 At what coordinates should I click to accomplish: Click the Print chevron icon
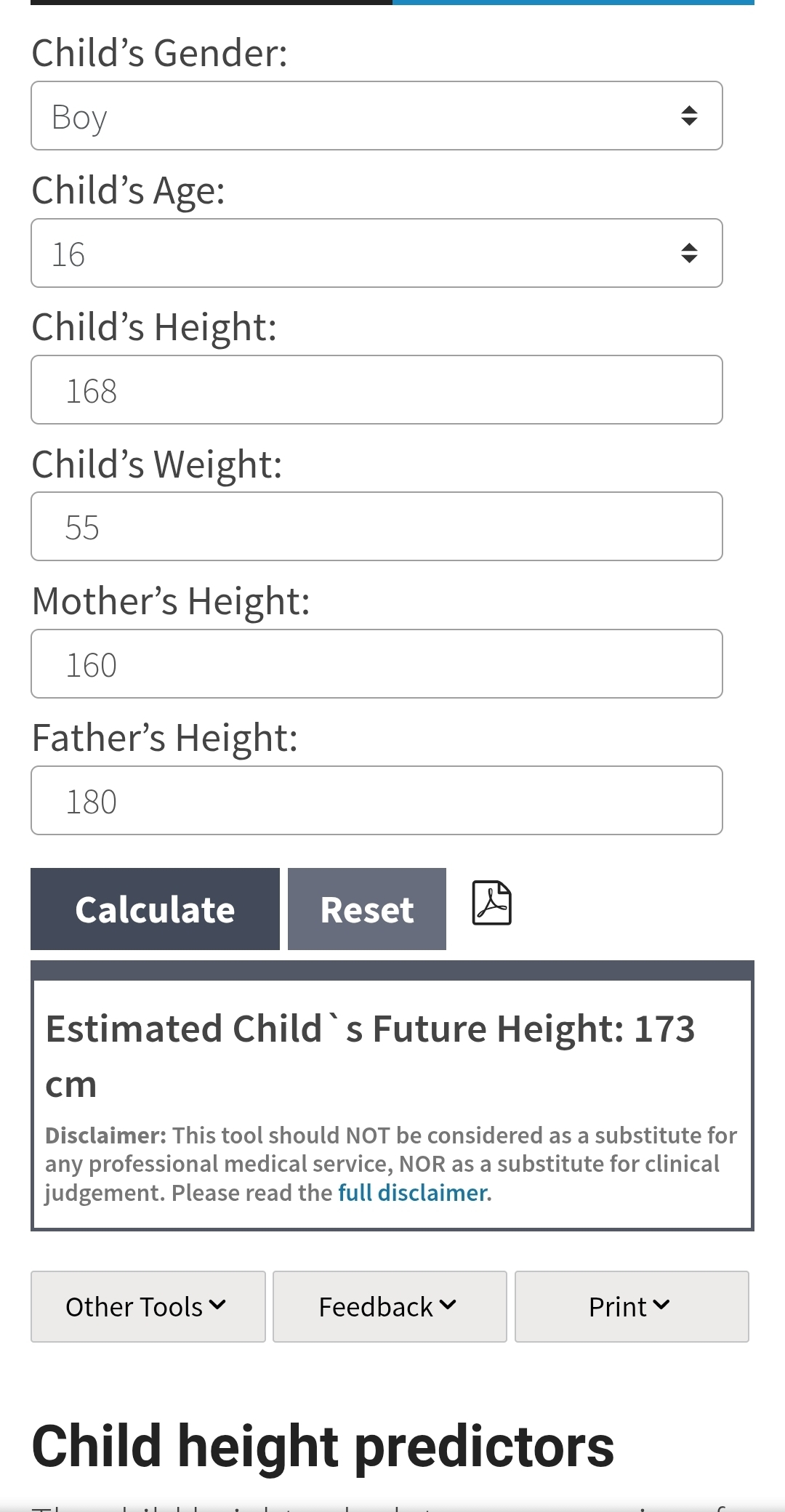pos(661,1305)
